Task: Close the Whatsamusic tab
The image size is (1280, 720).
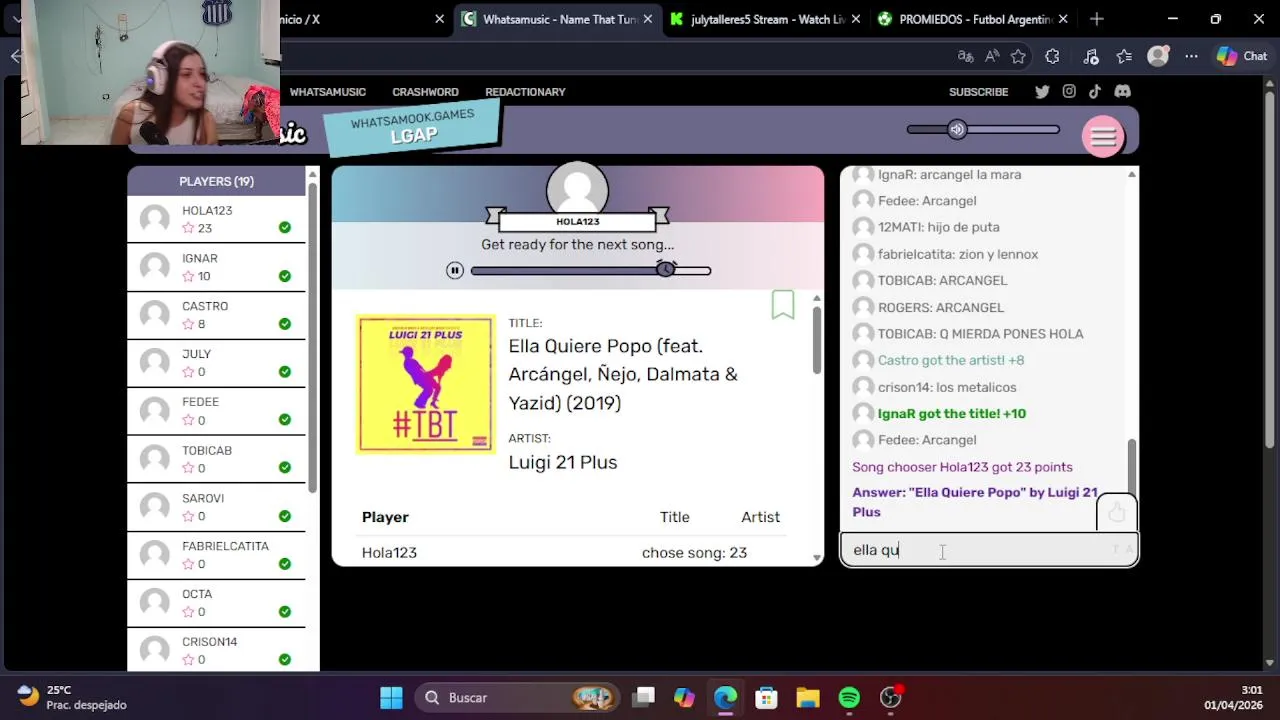Action: tap(648, 19)
